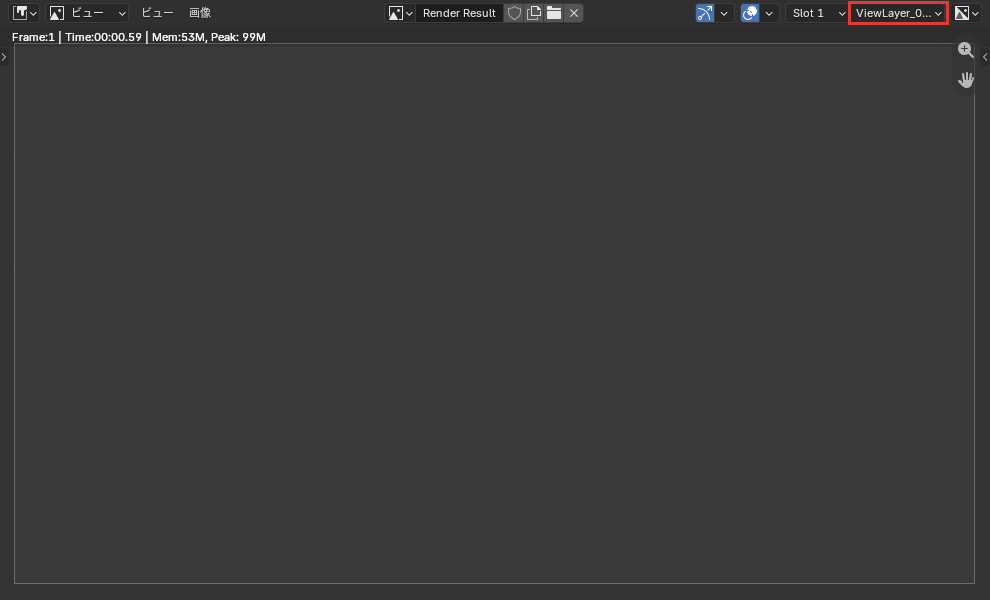Click the zoom magnifier gizmo
The image size is (990, 600).
(965, 50)
